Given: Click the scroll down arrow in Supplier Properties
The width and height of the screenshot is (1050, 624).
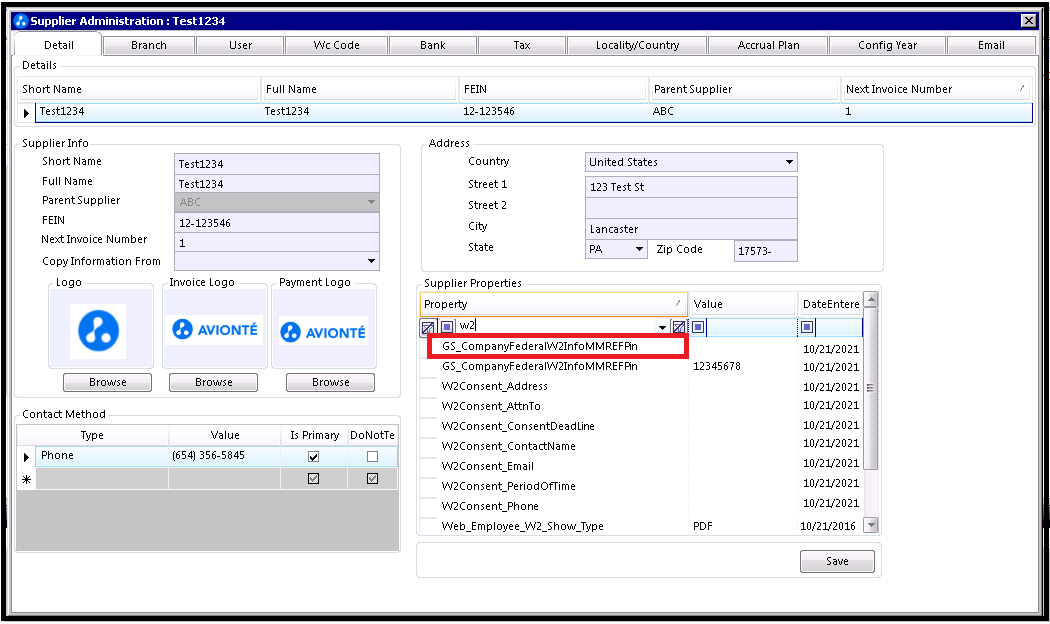Looking at the screenshot, I should click(x=871, y=526).
